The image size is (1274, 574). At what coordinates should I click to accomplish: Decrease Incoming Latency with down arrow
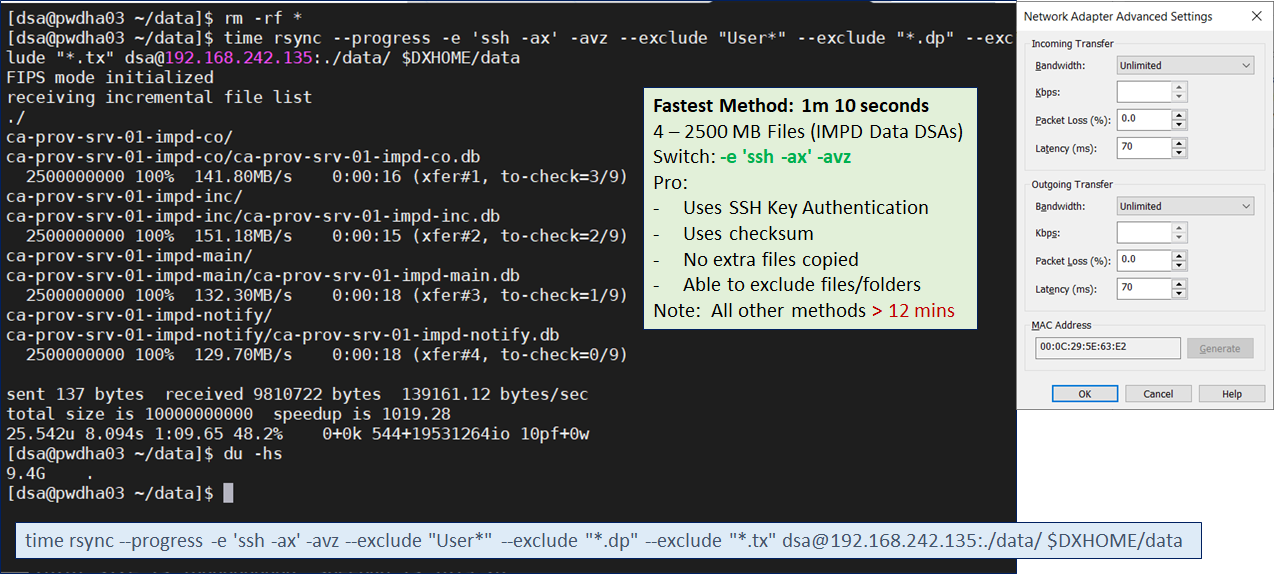(x=1179, y=153)
